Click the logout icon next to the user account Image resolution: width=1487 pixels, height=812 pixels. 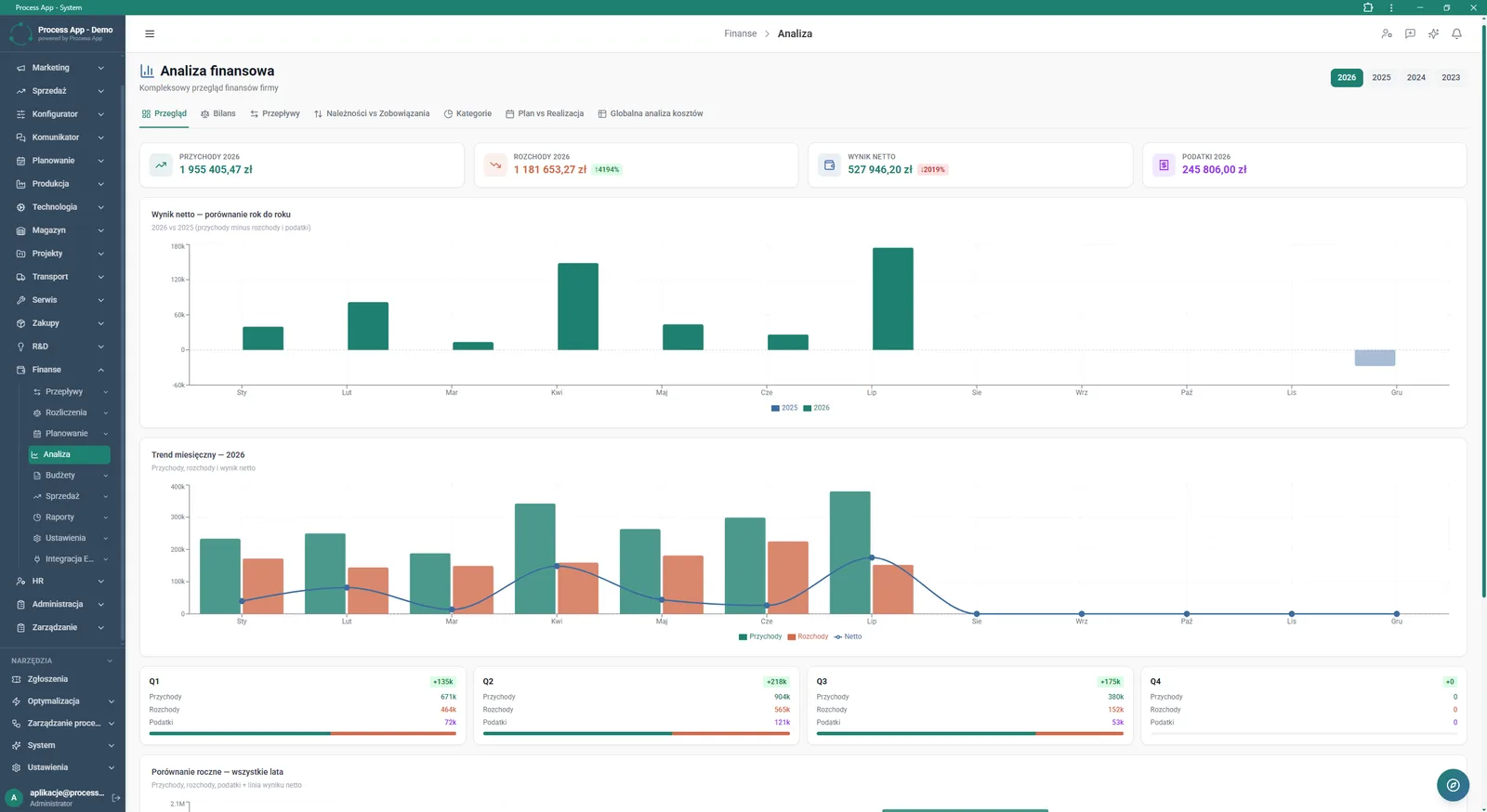(116, 797)
